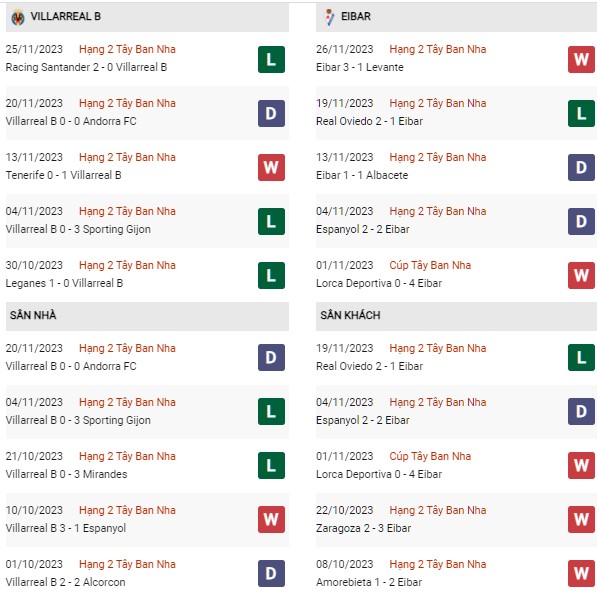Click the Eibar club crest icon
This screenshot has width=597, height=597.
(330, 17)
